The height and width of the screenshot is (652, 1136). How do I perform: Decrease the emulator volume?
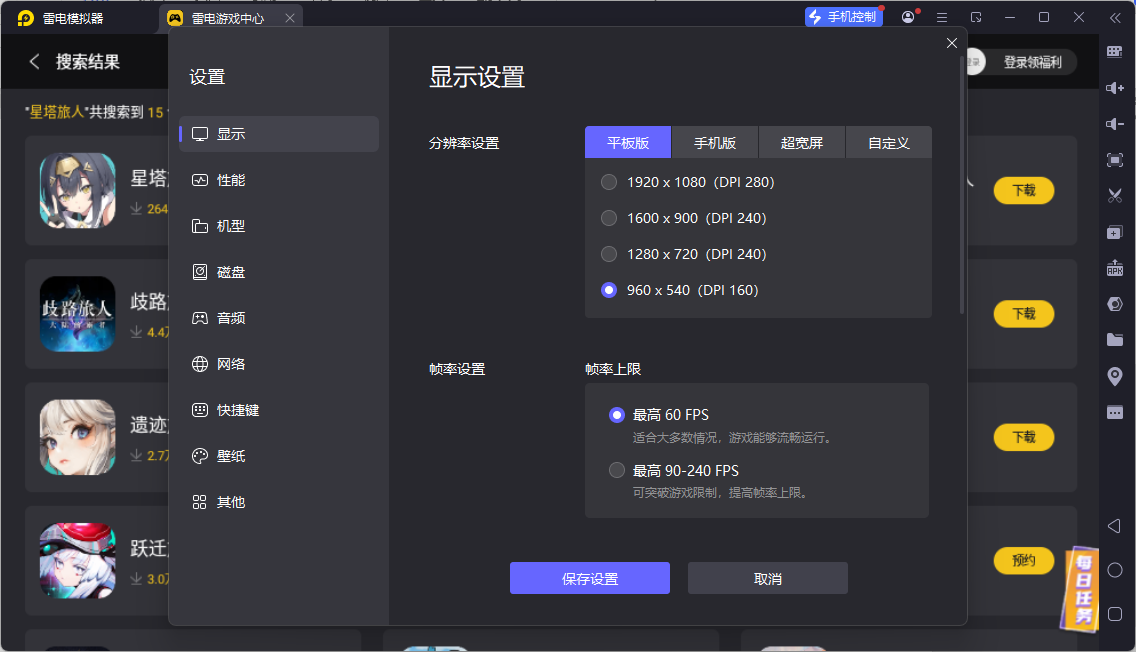tap(1115, 123)
